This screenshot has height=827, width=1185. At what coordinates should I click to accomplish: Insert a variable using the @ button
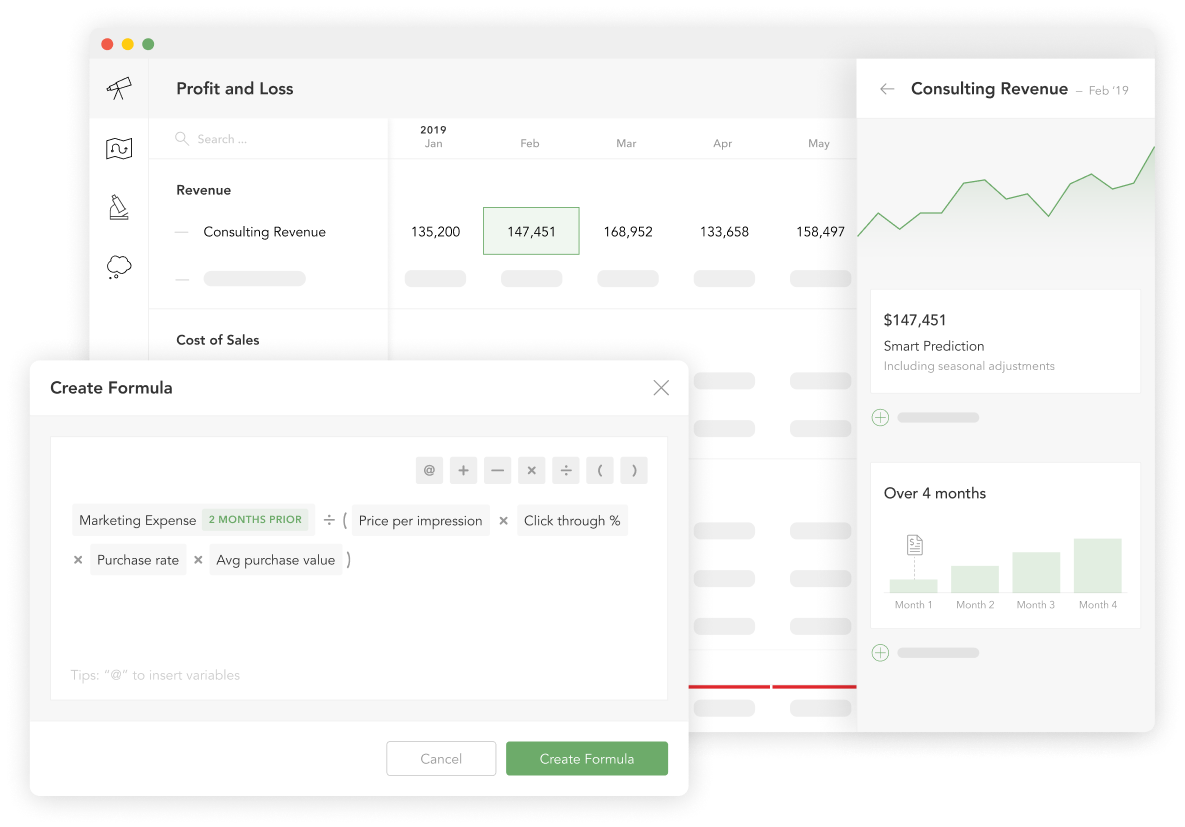coord(429,470)
